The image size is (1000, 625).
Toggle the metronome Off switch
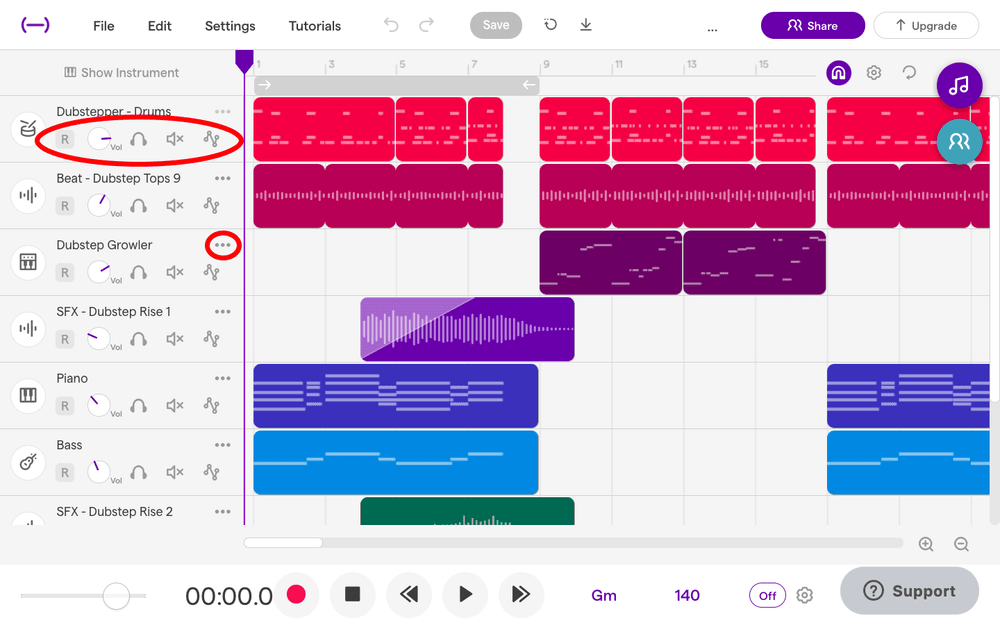point(767,595)
